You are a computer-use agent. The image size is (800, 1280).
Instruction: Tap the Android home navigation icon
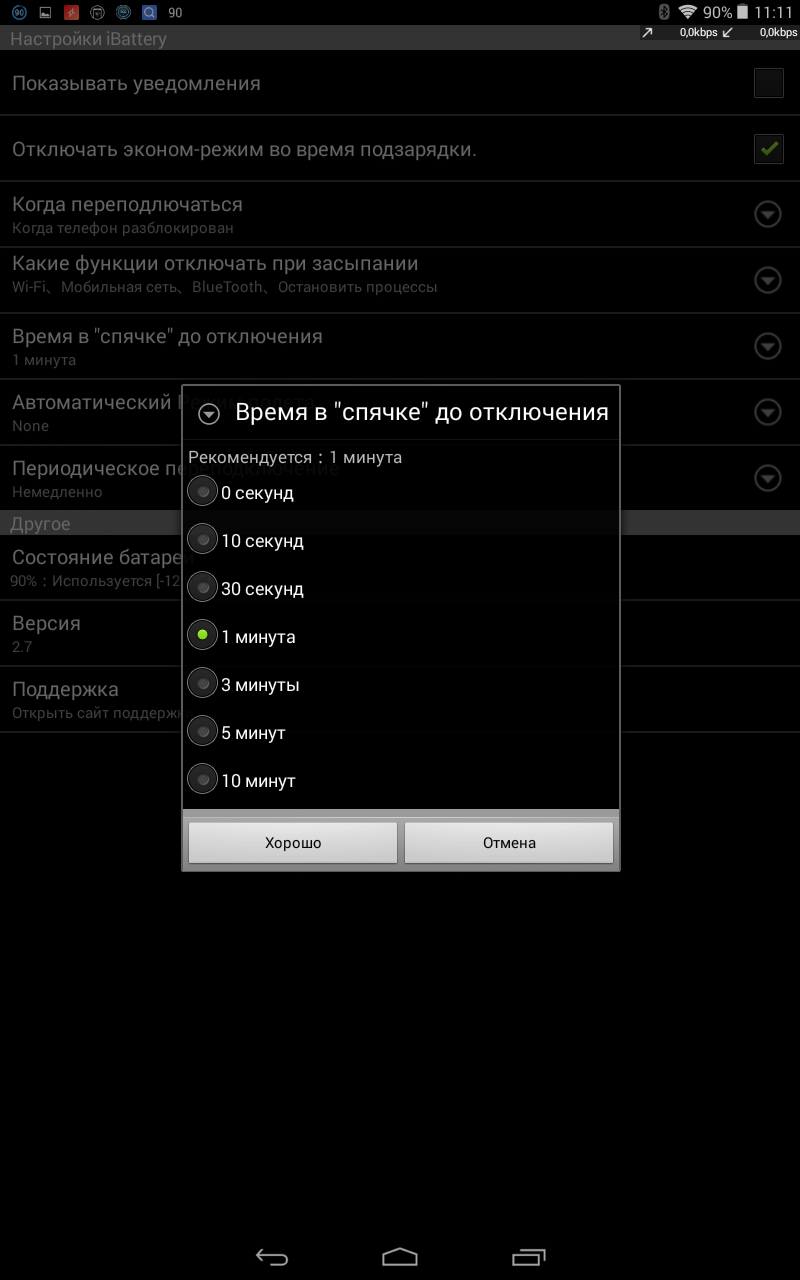[400, 1257]
